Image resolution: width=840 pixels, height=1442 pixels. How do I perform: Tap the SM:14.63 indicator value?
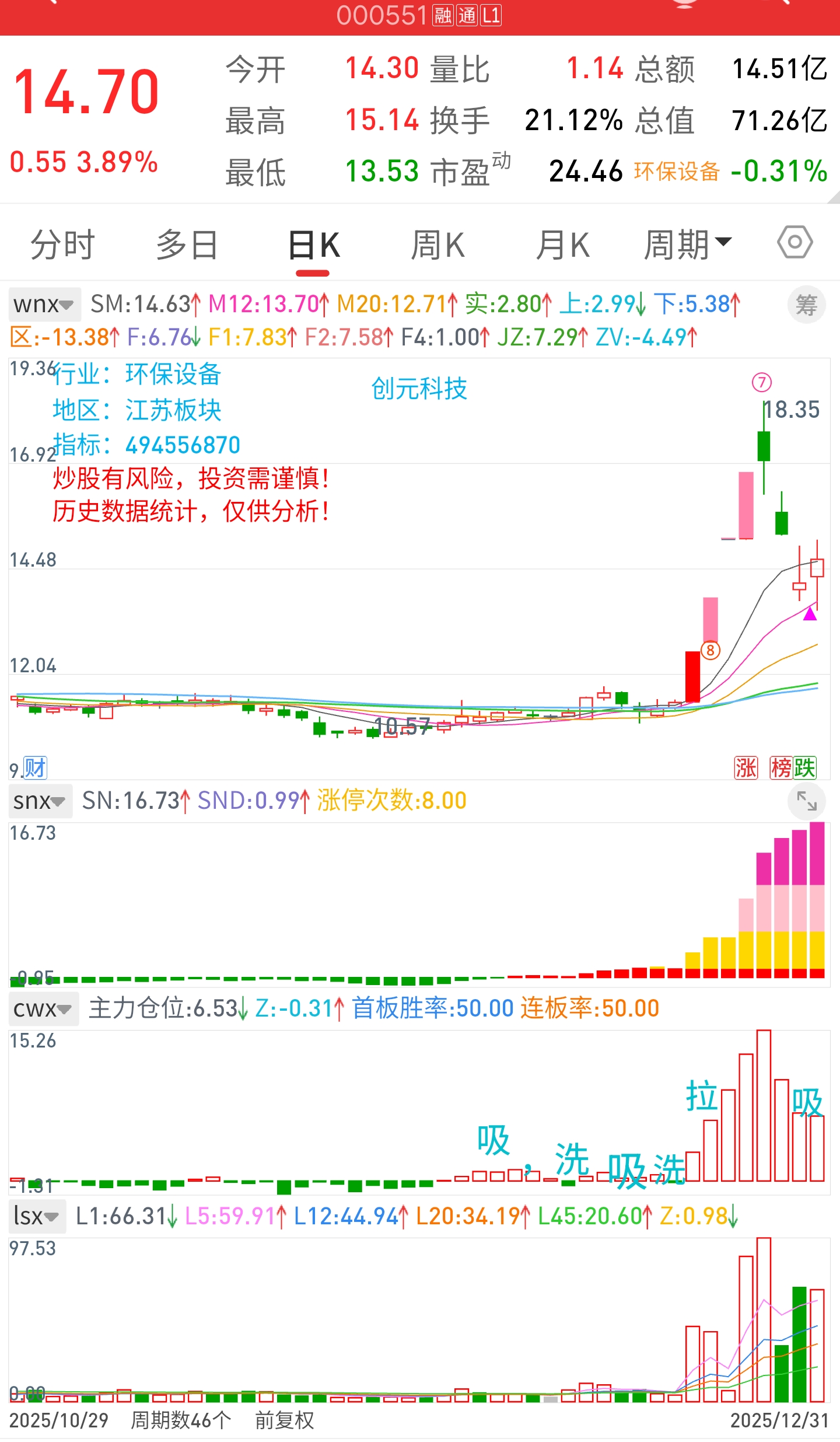(x=146, y=304)
